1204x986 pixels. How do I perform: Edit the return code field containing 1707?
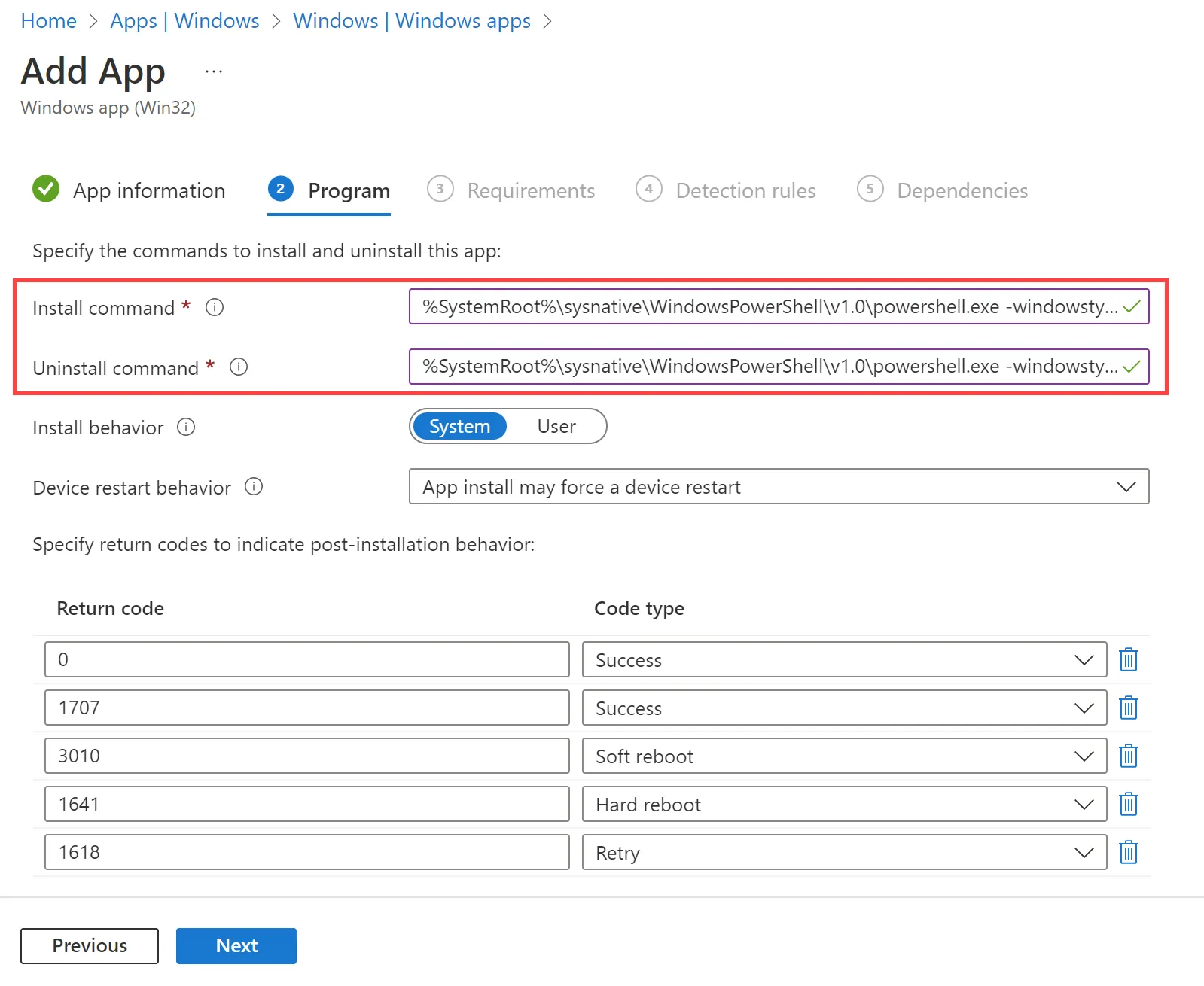point(306,708)
